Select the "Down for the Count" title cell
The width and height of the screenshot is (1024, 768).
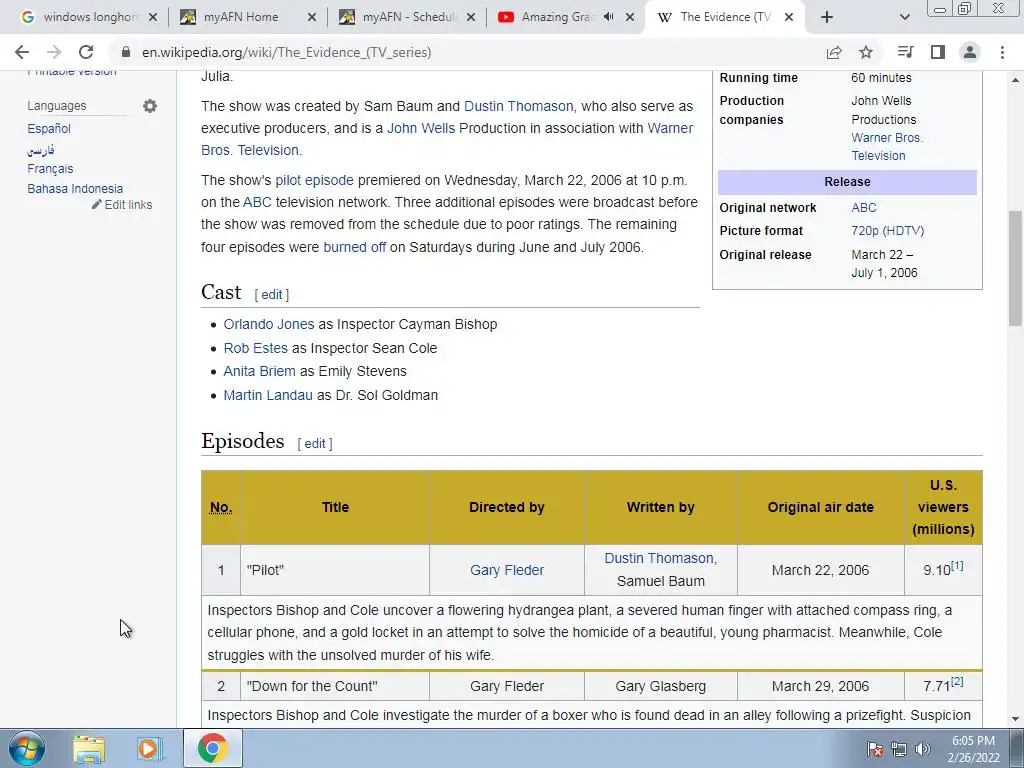click(335, 686)
